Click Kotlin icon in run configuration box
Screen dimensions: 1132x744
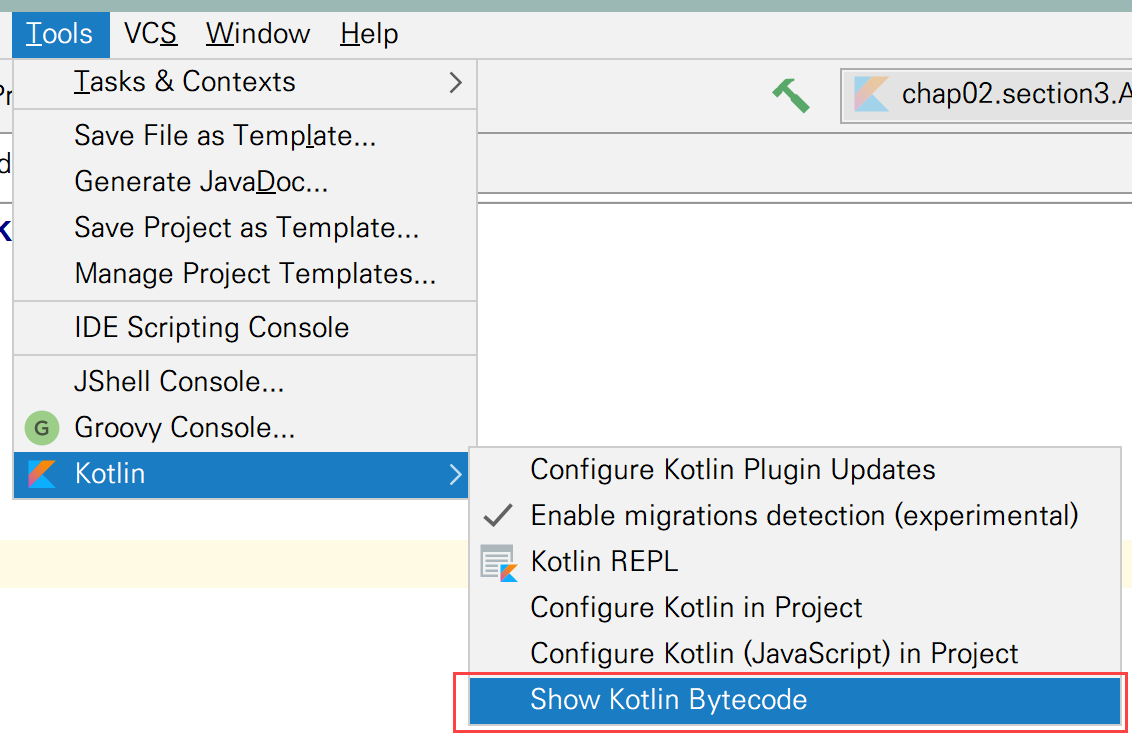click(871, 95)
